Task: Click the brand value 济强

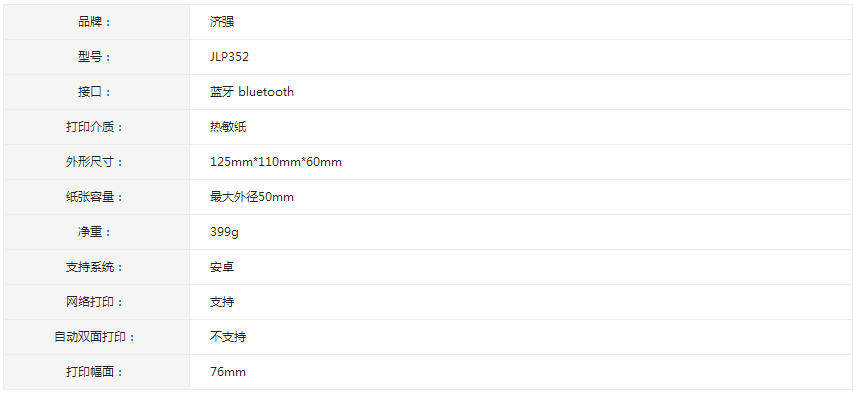Action: (x=222, y=22)
